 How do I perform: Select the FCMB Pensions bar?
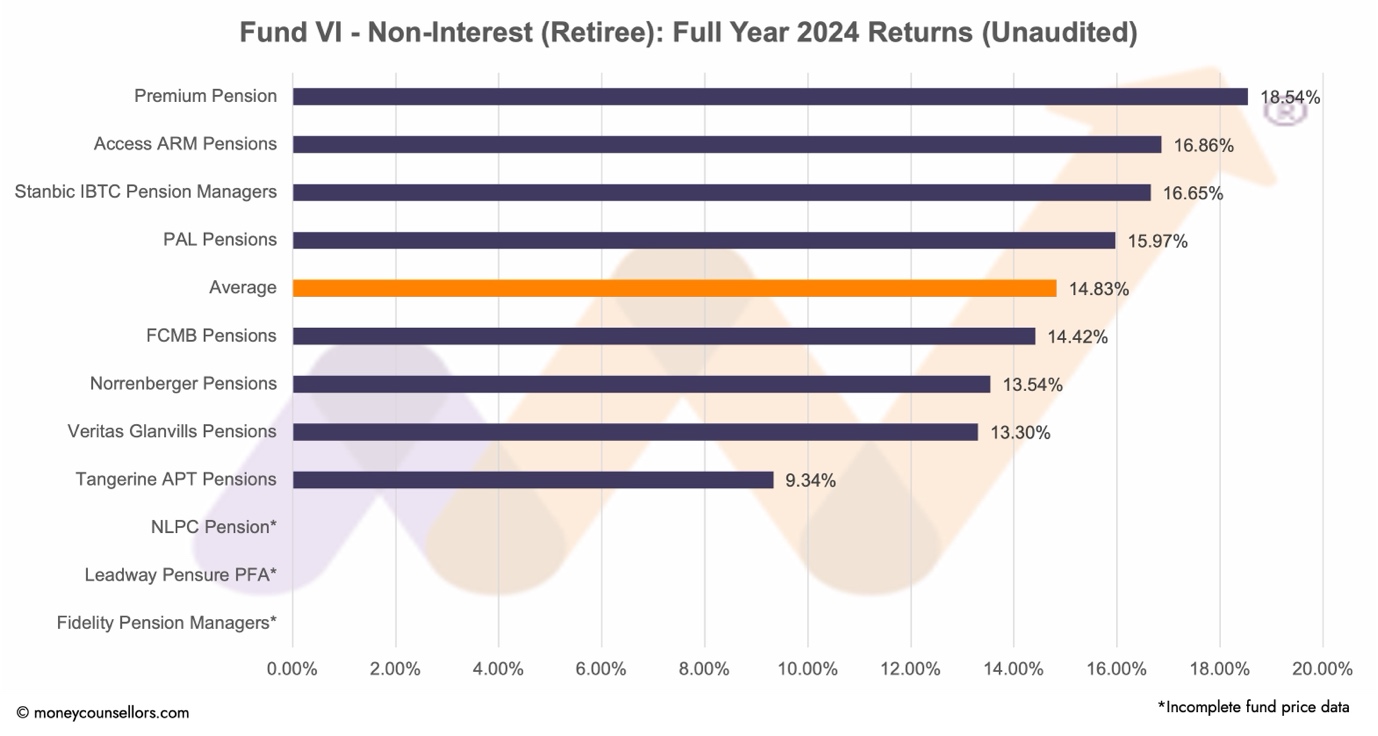pyautogui.click(x=663, y=336)
